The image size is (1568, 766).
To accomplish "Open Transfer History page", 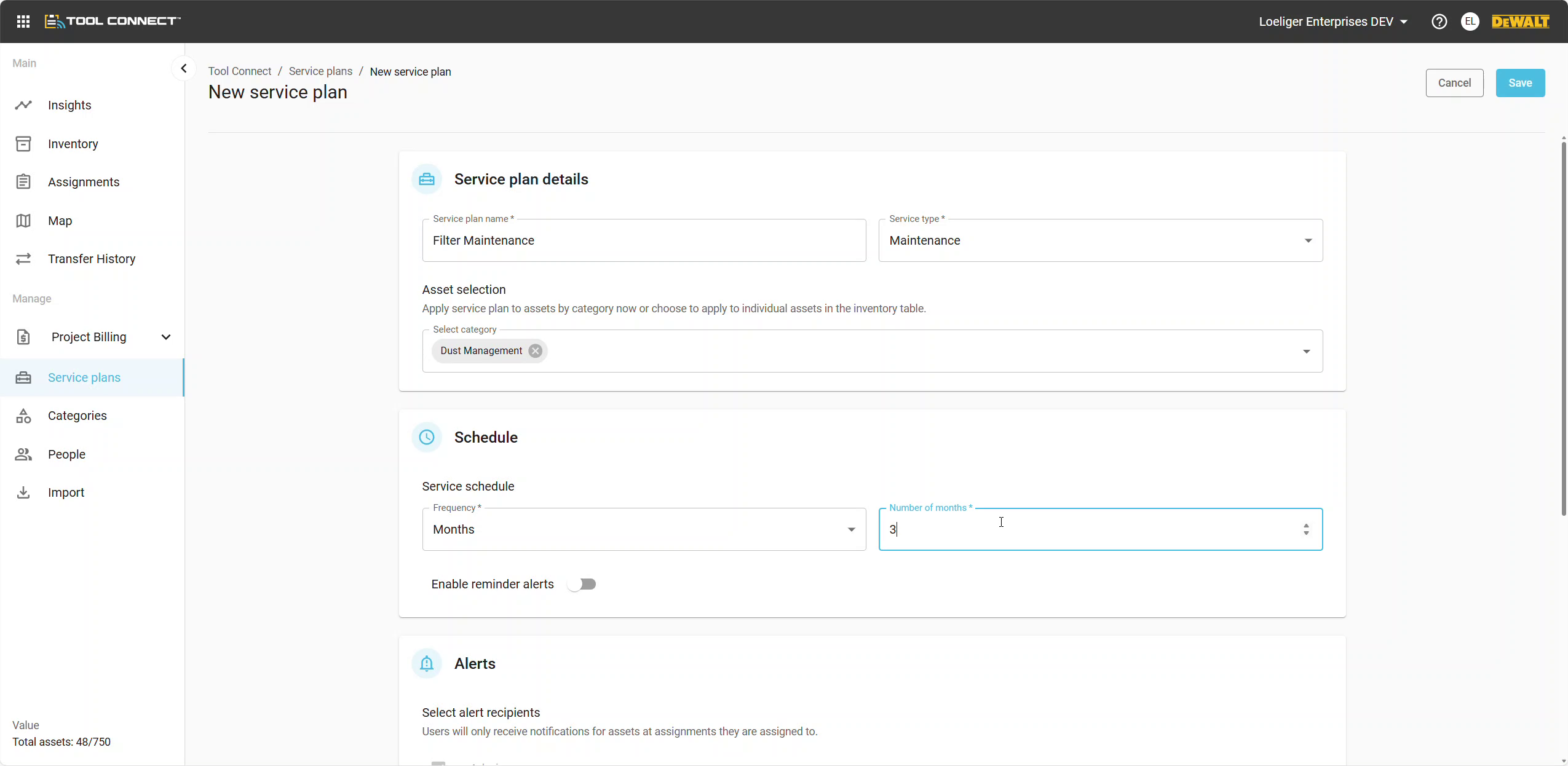I will click(92, 259).
